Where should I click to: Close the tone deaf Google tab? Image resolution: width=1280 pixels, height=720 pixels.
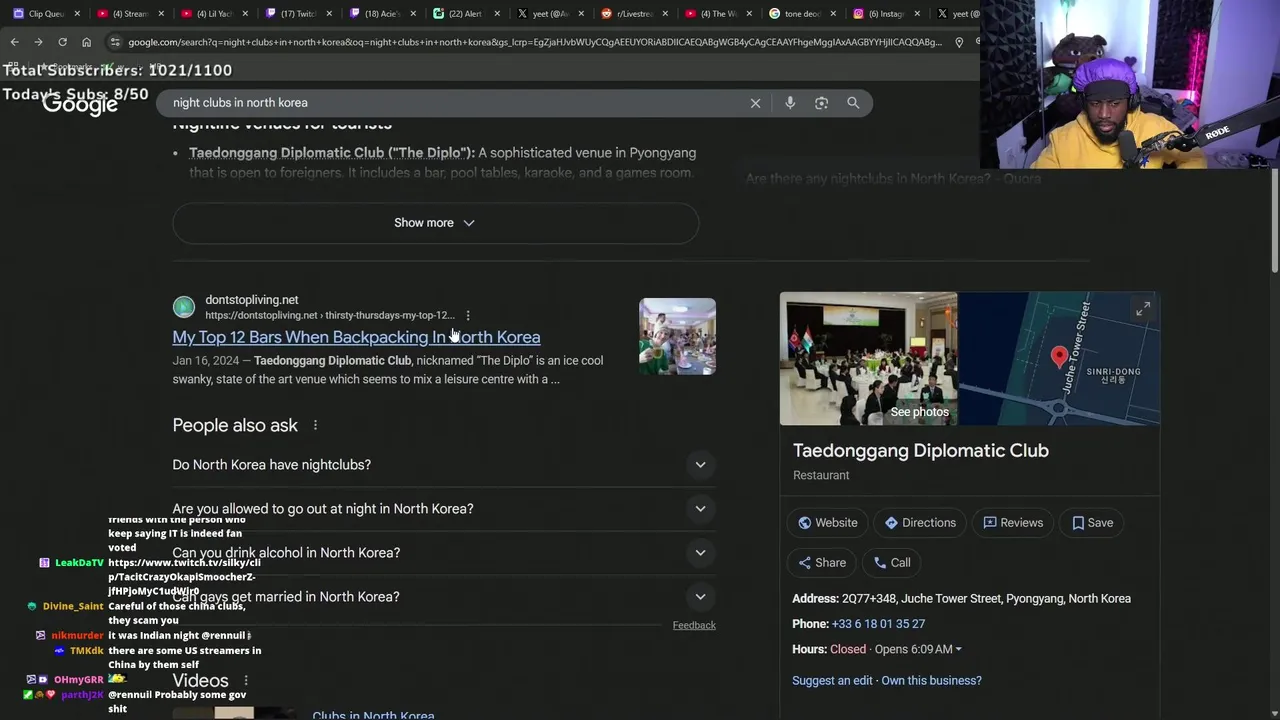pyautogui.click(x=832, y=14)
